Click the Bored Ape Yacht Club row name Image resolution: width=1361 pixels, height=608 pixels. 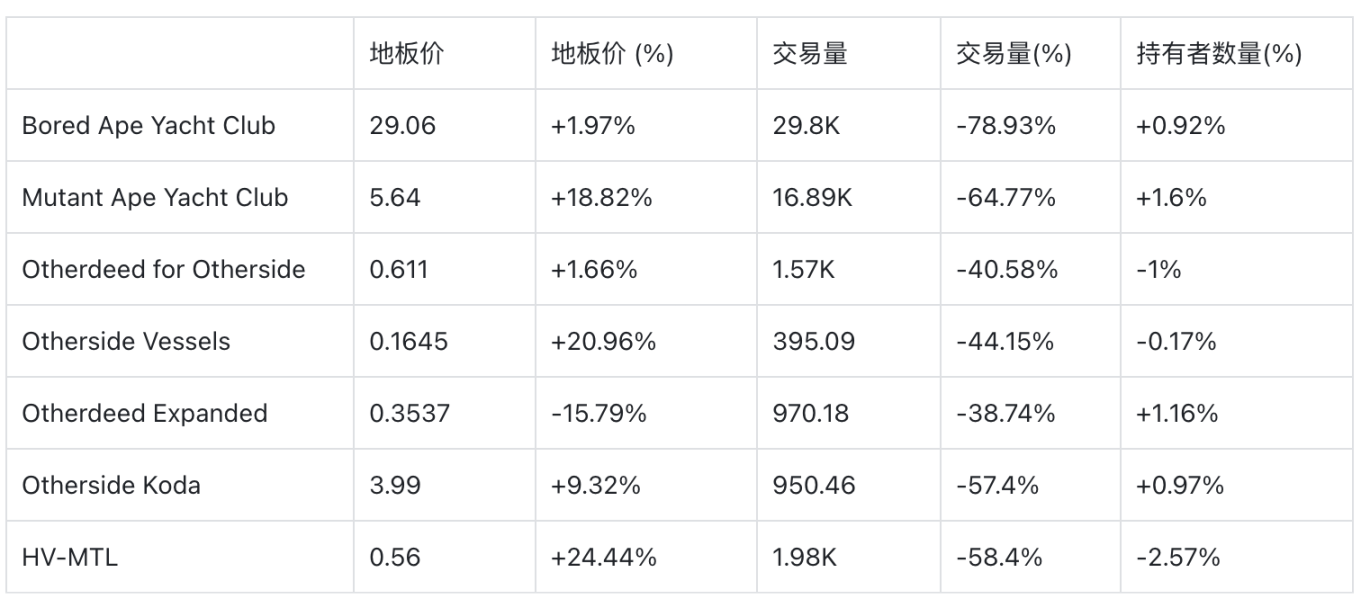click(x=148, y=126)
